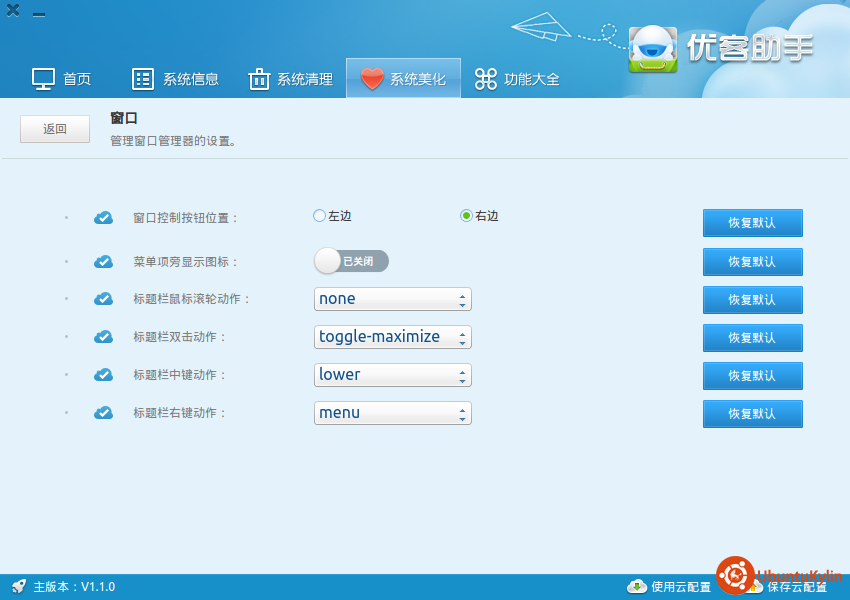Select the 左边 radio button
The height and width of the screenshot is (600, 850).
[x=320, y=215]
